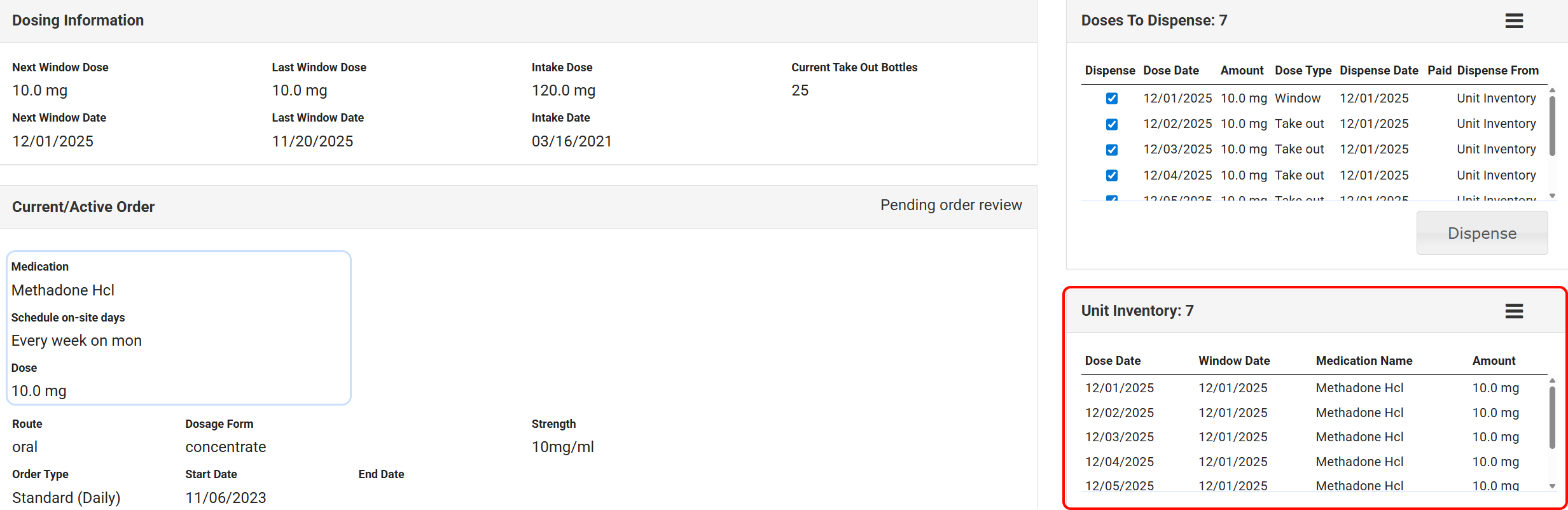Viewport: 1568px width, 510px height.
Task: Uncheck the 12/01/2025 Window dose checkbox
Action: click(x=1111, y=99)
